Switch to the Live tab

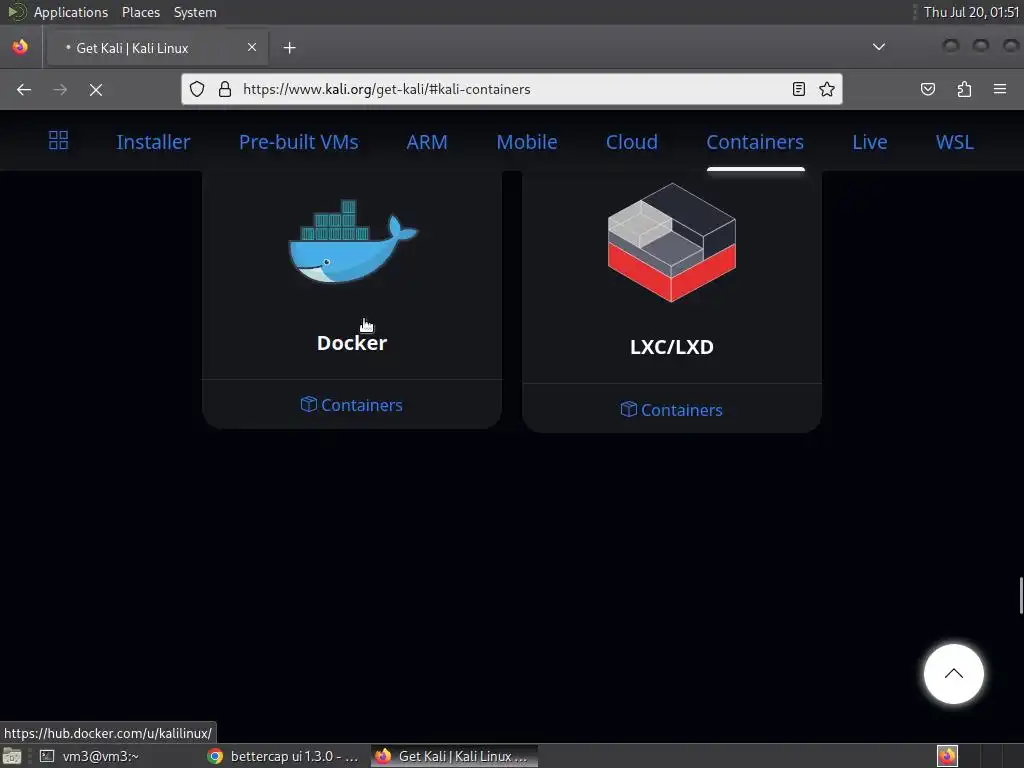pyautogui.click(x=870, y=142)
